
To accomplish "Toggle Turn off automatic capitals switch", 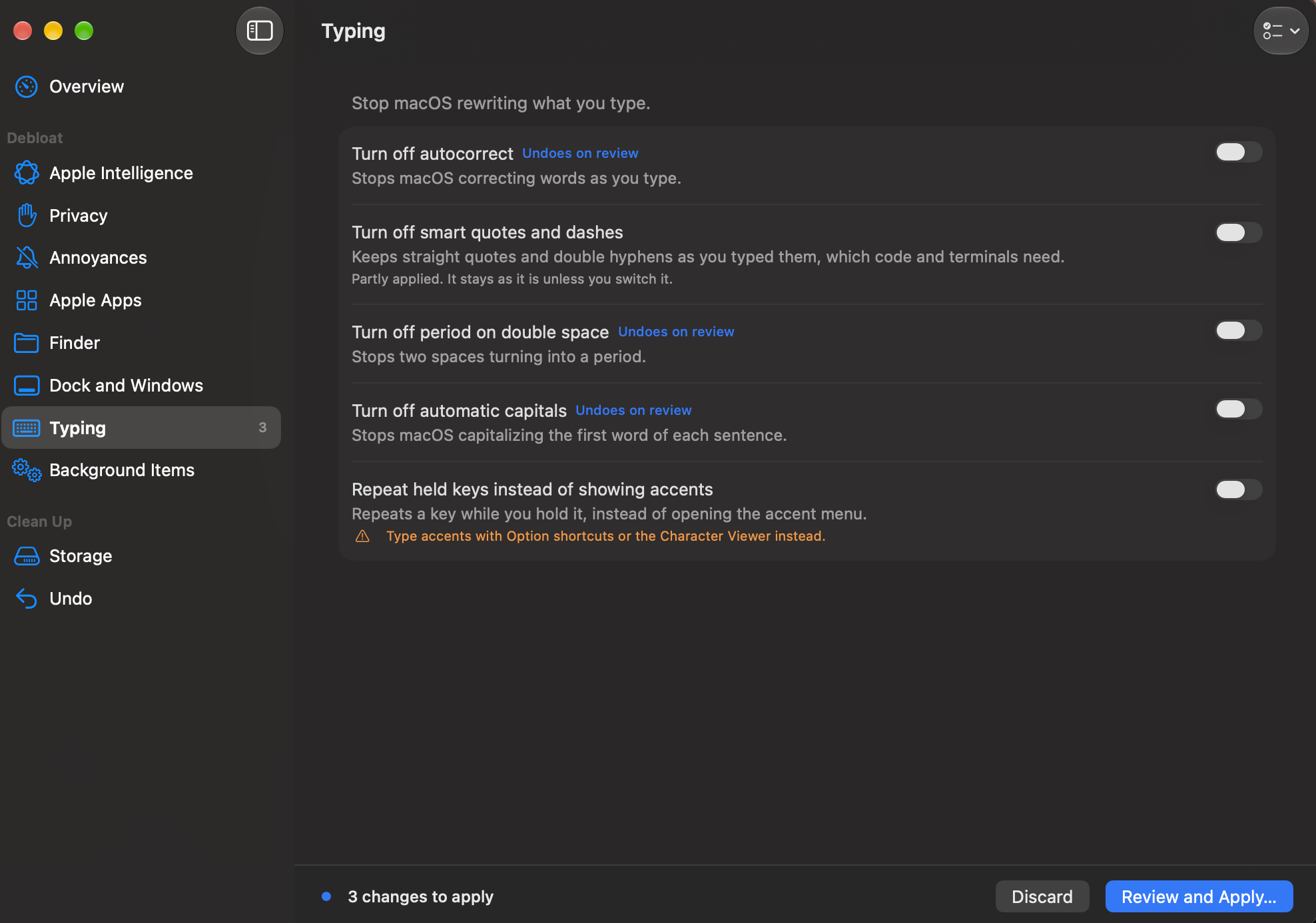I will pyautogui.click(x=1239, y=409).
